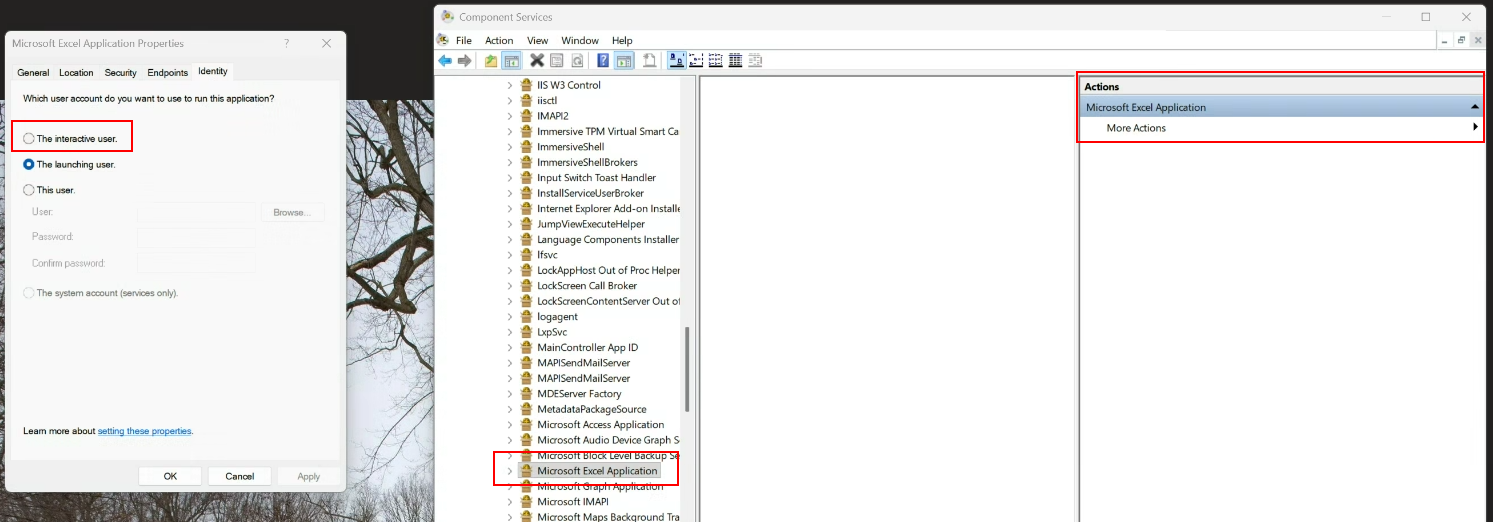
Task: Switch to Detail view in toolbar
Action: pos(735,61)
